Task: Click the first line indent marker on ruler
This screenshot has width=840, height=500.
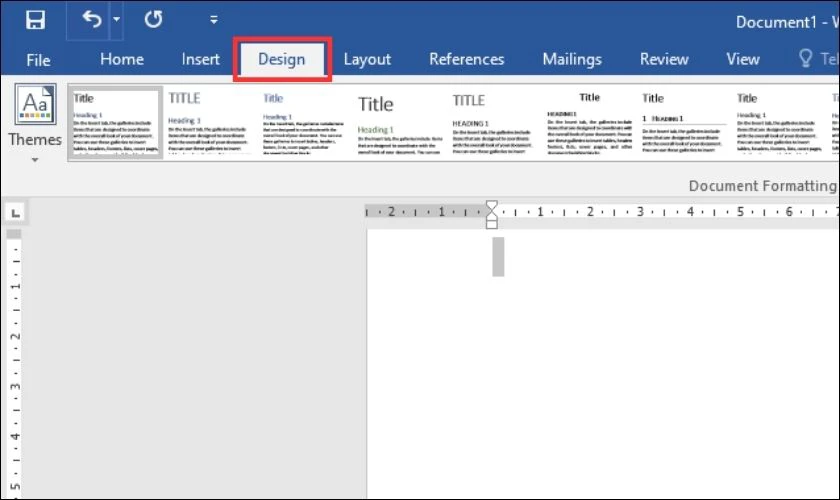Action: tap(491, 206)
